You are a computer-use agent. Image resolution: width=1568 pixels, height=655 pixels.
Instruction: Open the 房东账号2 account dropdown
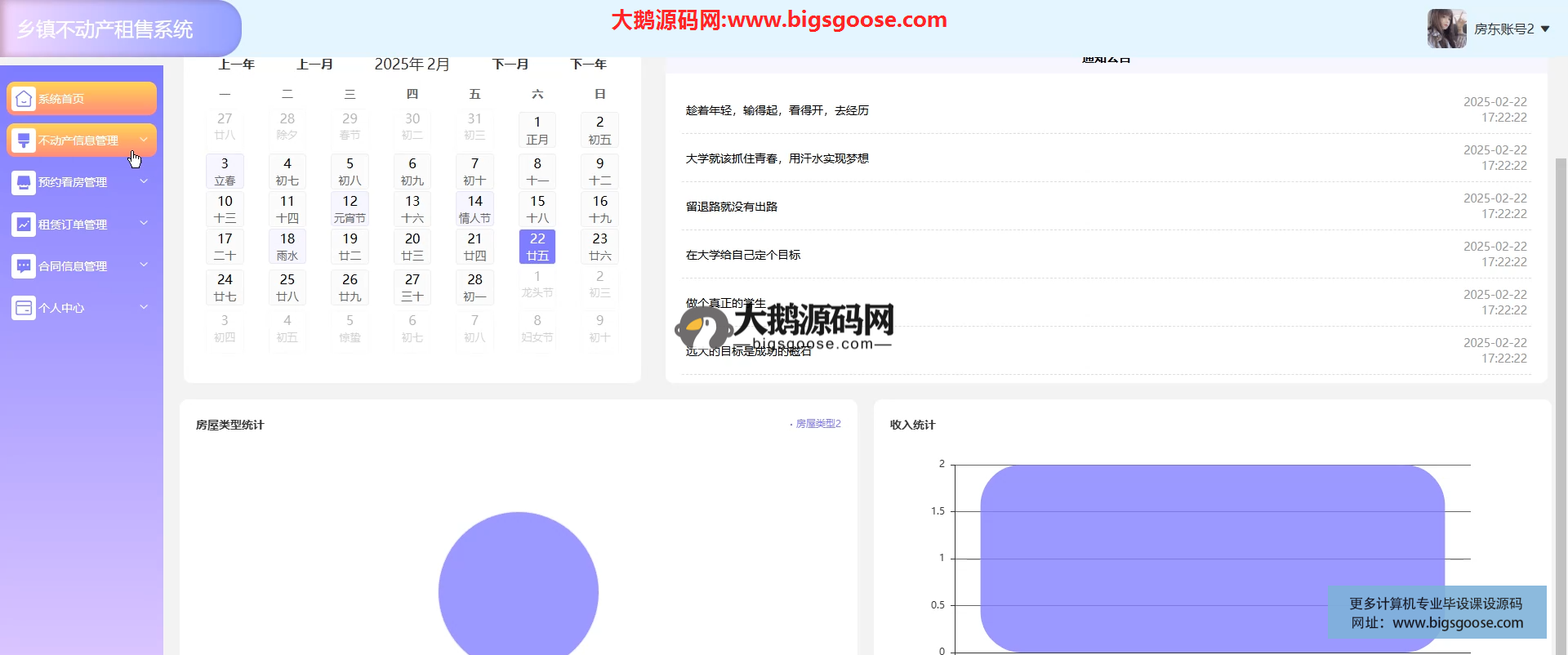[x=1512, y=29]
